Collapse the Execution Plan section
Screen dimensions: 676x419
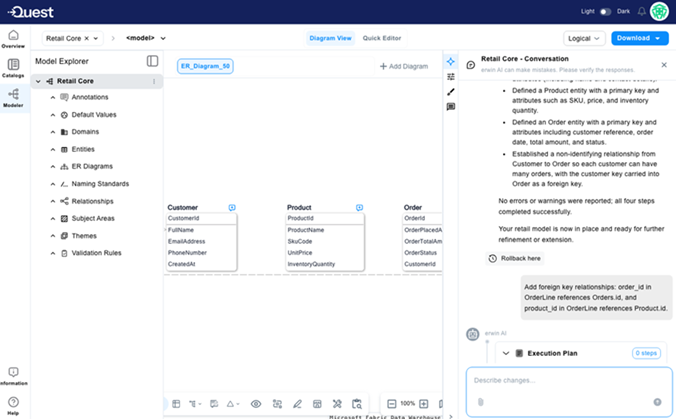pyautogui.click(x=506, y=353)
